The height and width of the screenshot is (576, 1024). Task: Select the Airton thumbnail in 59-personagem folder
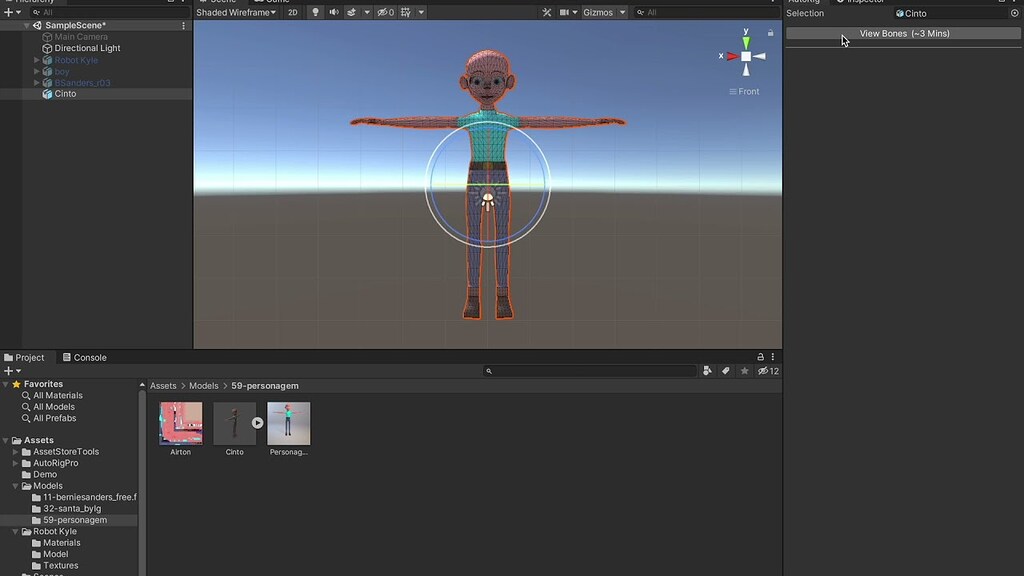click(x=180, y=422)
